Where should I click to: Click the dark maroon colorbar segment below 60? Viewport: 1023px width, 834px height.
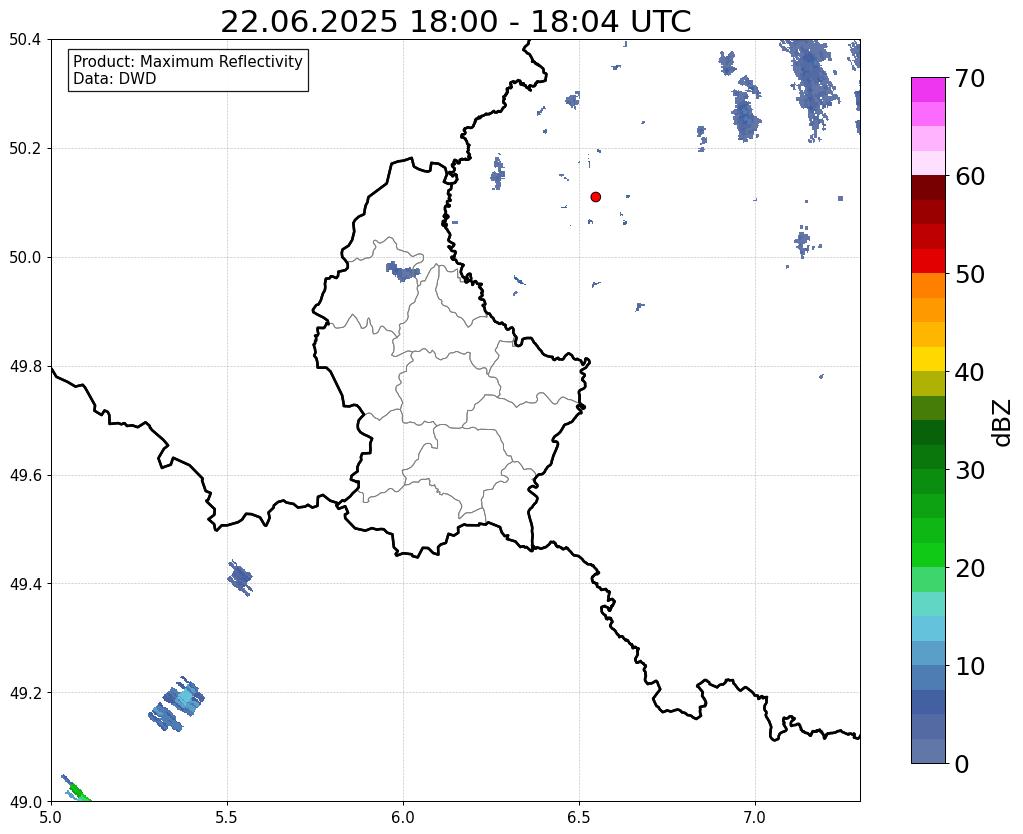928,188
